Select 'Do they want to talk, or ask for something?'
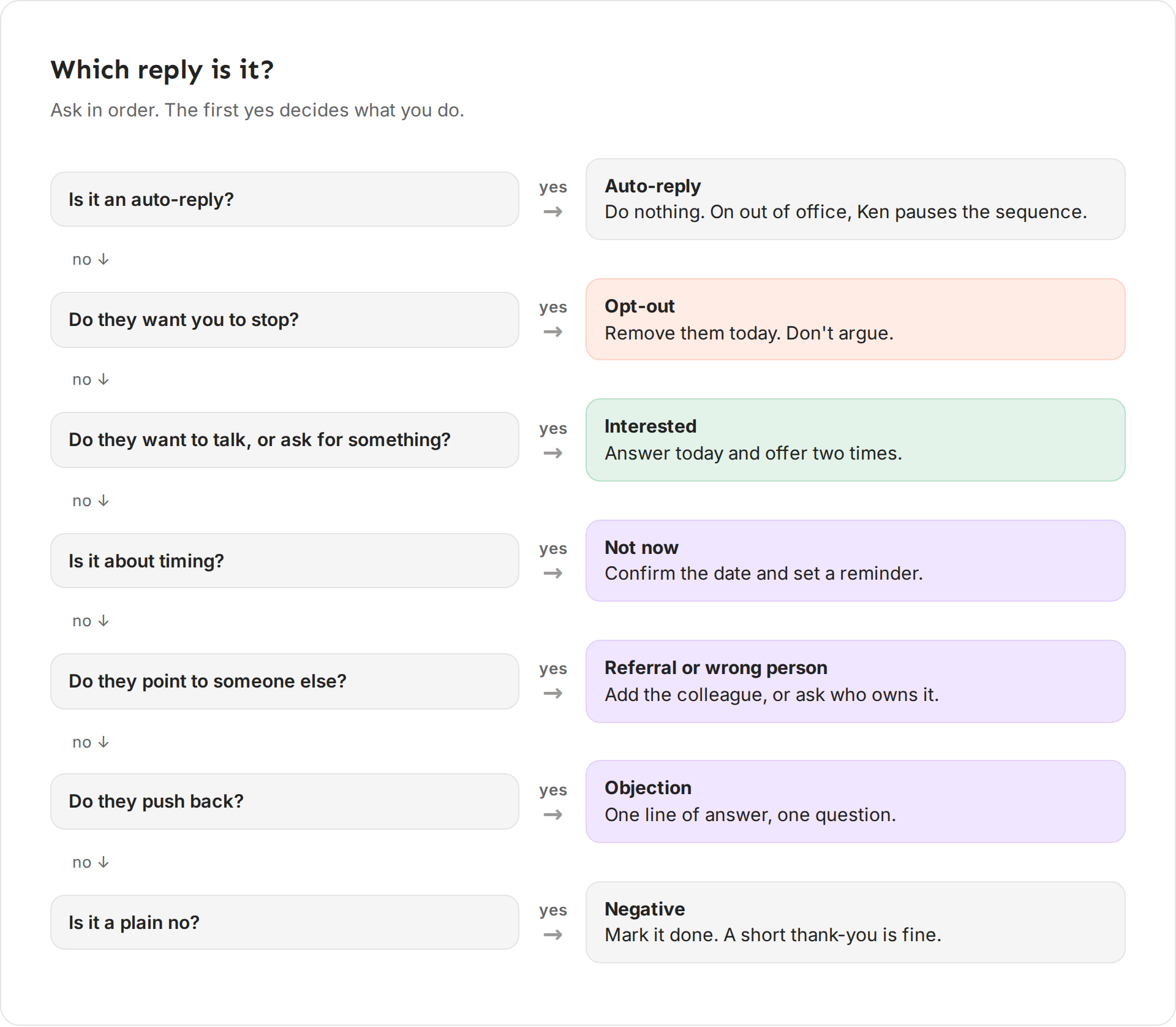The height and width of the screenshot is (1027, 1176). (285, 440)
